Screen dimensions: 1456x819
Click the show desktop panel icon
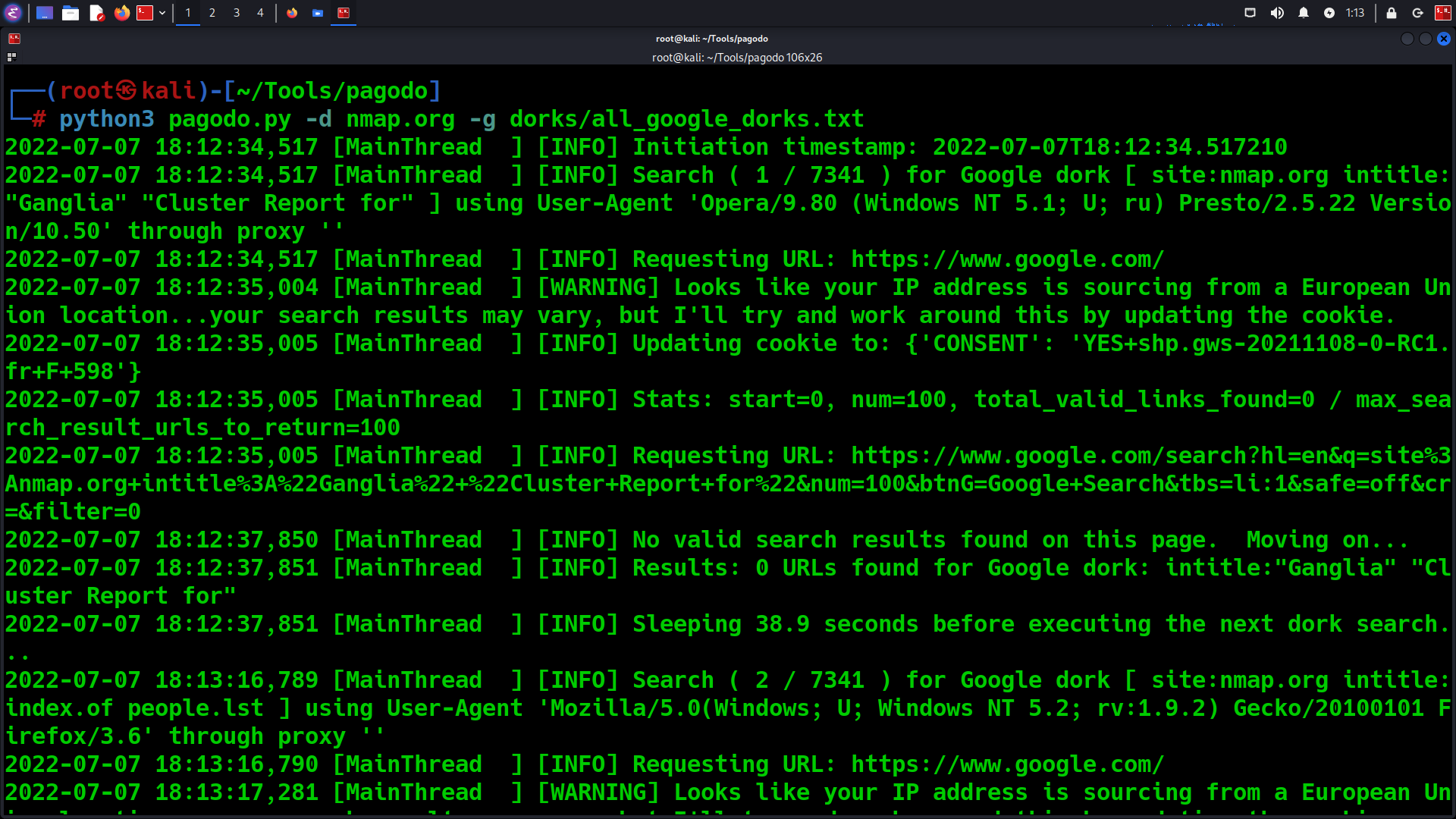[45, 13]
